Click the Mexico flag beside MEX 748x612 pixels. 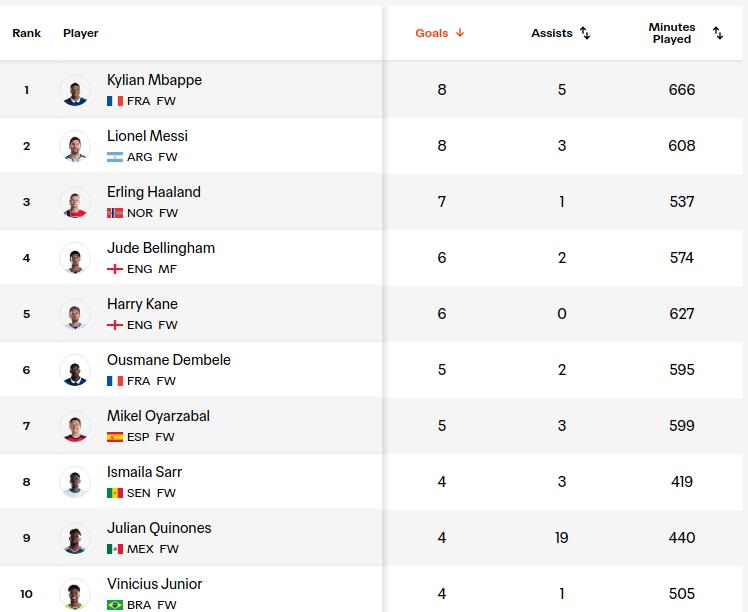tap(115, 549)
